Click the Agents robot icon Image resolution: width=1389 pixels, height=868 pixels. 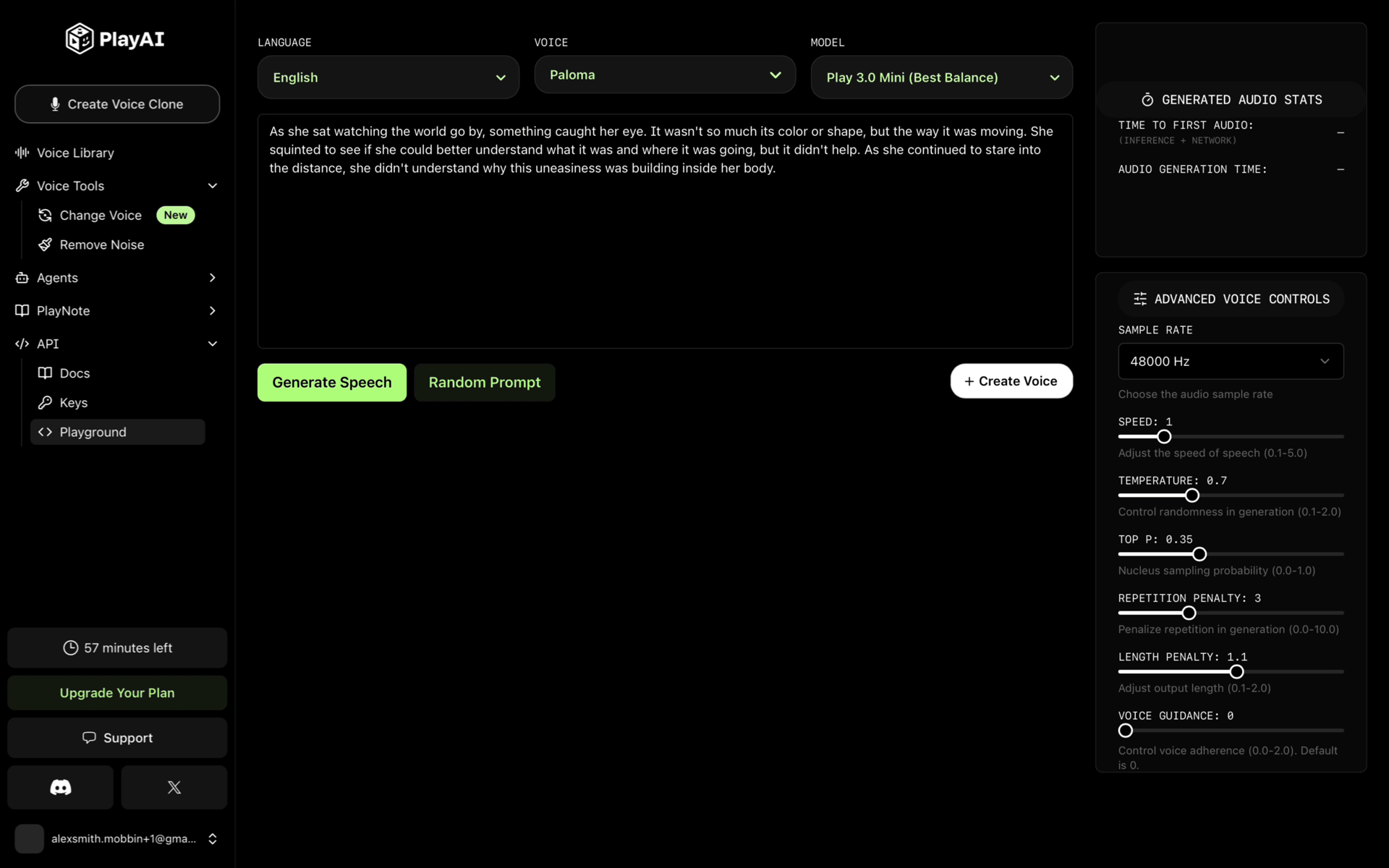[x=22, y=278]
